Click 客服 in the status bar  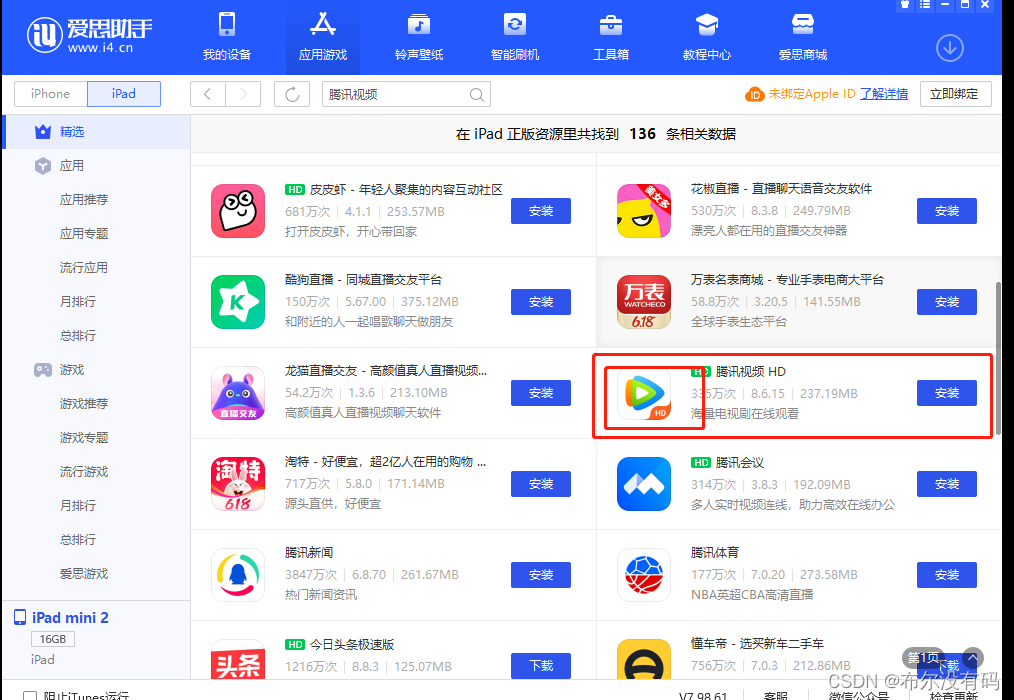tap(775, 696)
